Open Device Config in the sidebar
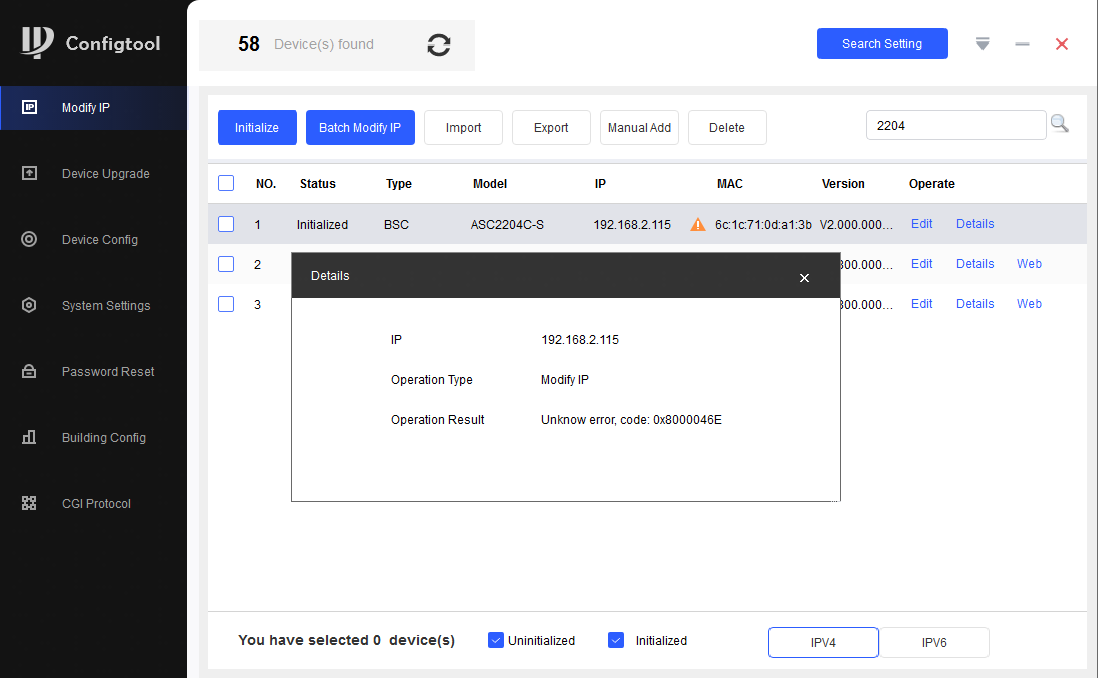The height and width of the screenshot is (678, 1098). tap(99, 240)
